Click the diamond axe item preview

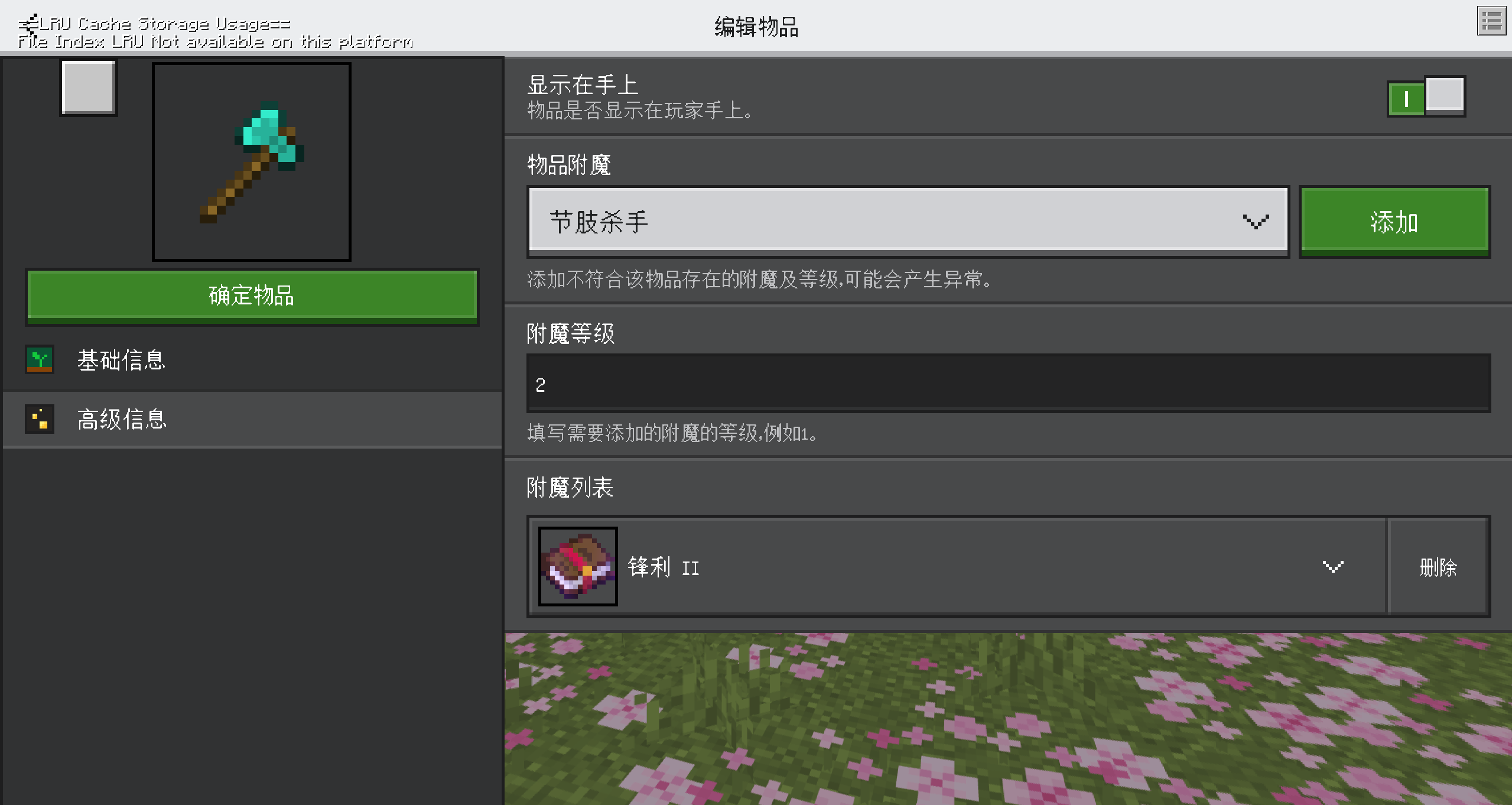point(252,162)
